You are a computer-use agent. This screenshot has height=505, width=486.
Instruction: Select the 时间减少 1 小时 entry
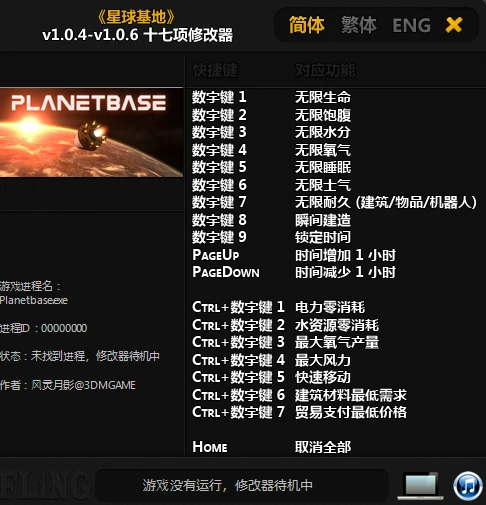click(345, 272)
